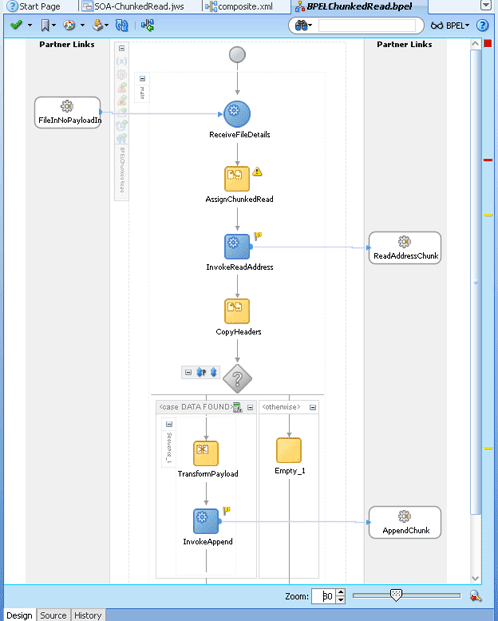Click the binoculars search icon
This screenshot has width=498, height=621.
click(x=301, y=26)
